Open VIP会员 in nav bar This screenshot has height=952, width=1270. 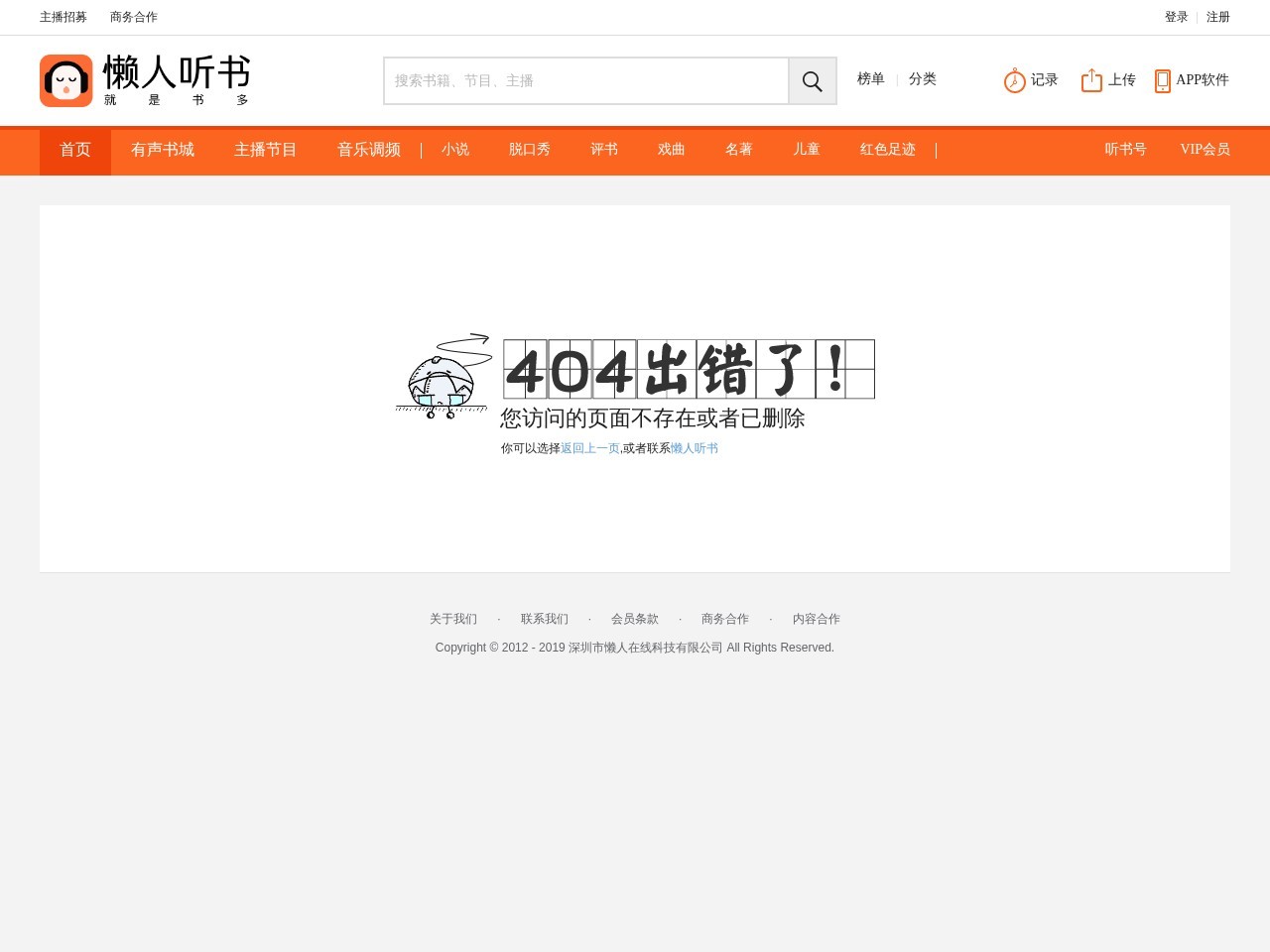[1206, 150]
